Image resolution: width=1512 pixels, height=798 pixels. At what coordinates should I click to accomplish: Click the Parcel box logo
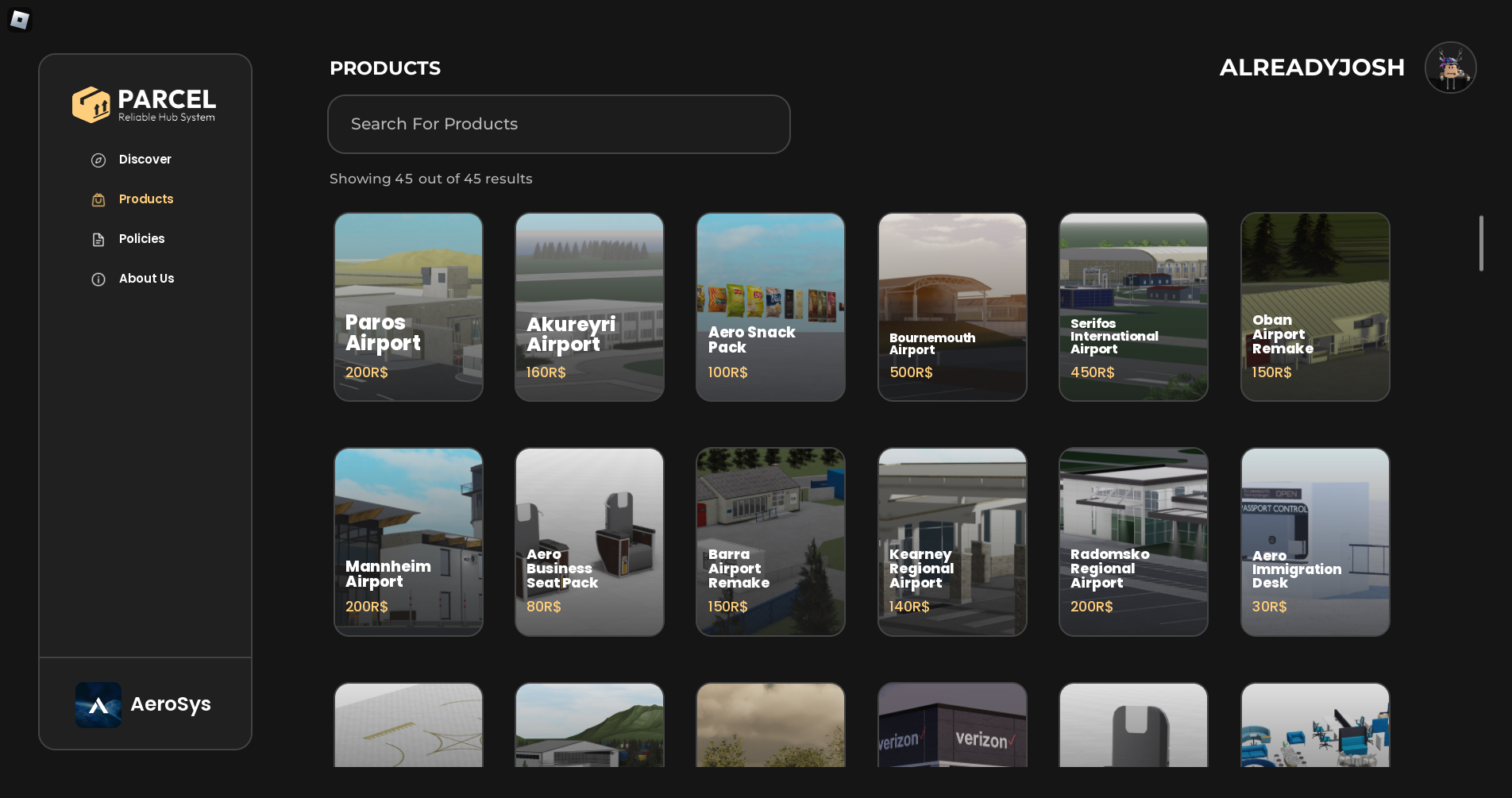(91, 105)
